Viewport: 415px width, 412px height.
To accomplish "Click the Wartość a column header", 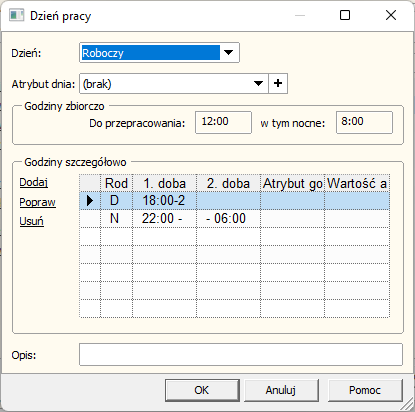I will tap(357, 183).
